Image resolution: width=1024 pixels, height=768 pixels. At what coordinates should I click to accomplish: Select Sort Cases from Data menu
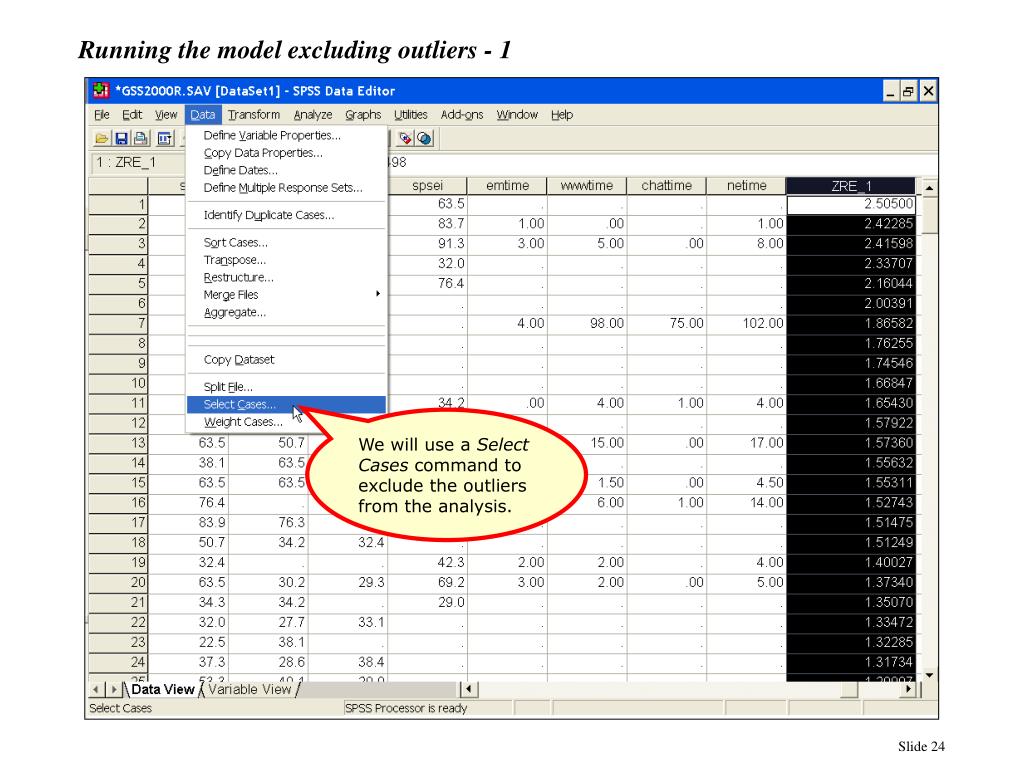coord(286,242)
